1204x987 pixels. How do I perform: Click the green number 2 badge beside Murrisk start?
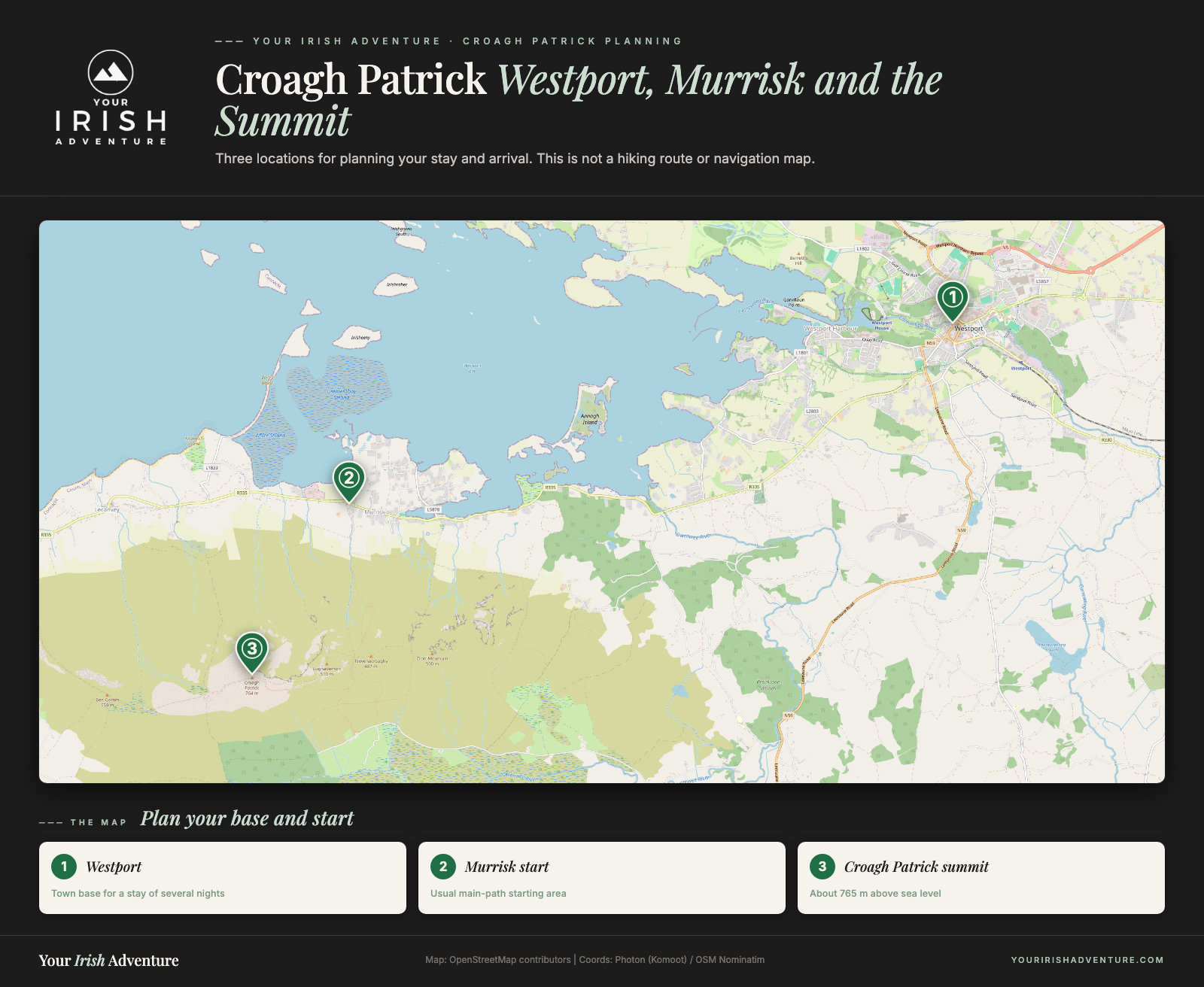(x=443, y=867)
